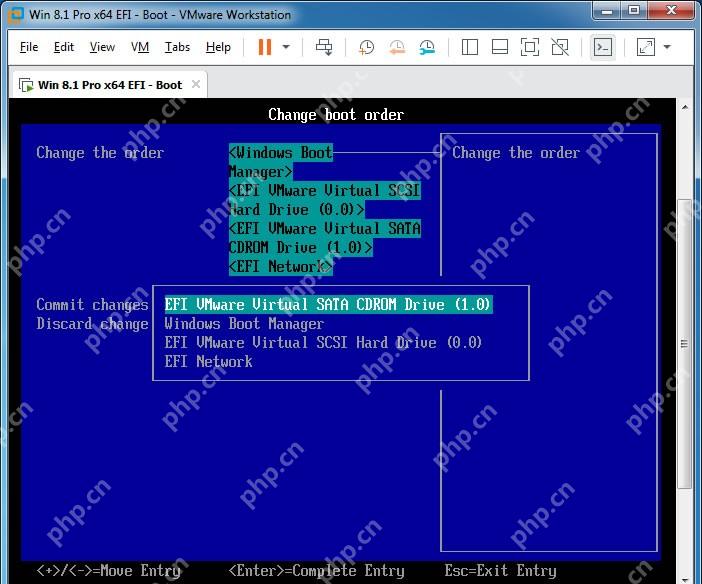
Task: Switch to Unity mode icon
Action: coord(560,47)
